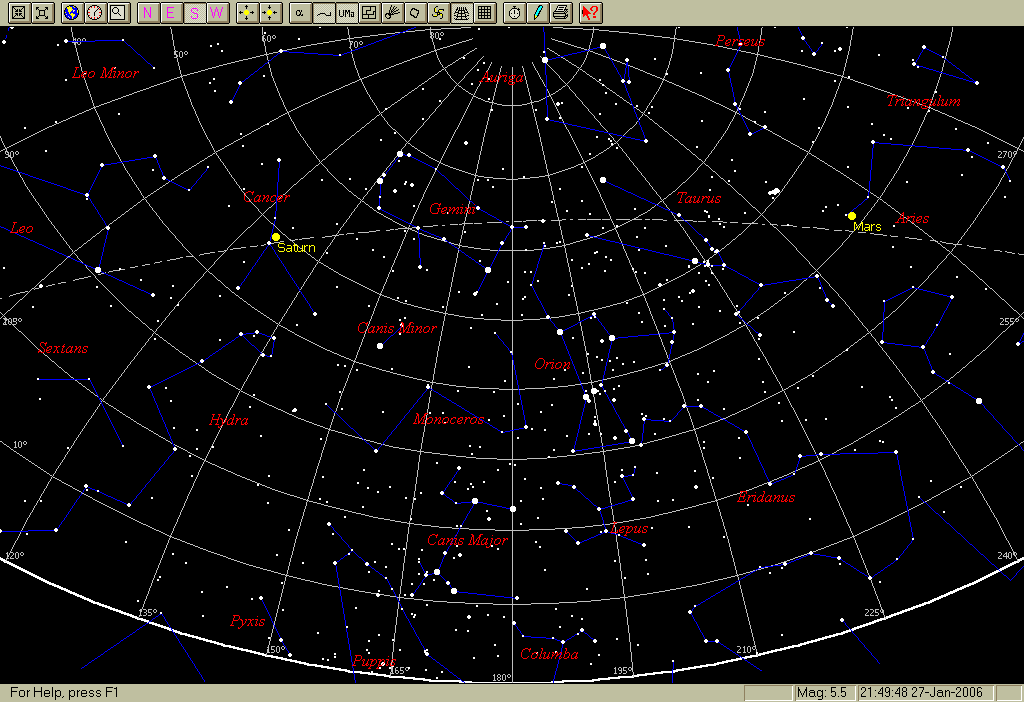Click the Orion constellation label

point(552,364)
